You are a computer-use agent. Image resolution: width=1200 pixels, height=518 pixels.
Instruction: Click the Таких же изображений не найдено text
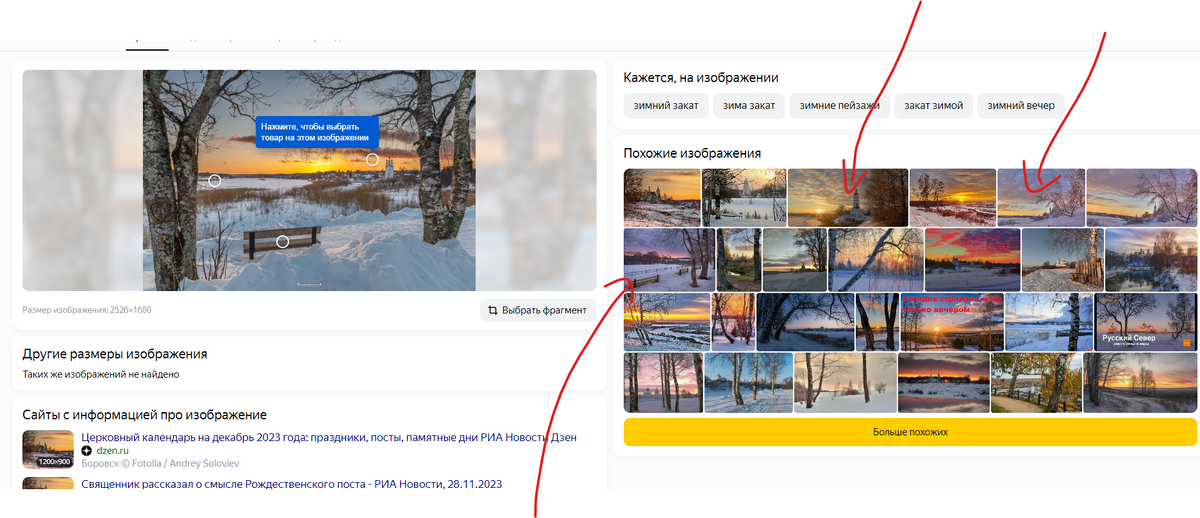[101, 374]
